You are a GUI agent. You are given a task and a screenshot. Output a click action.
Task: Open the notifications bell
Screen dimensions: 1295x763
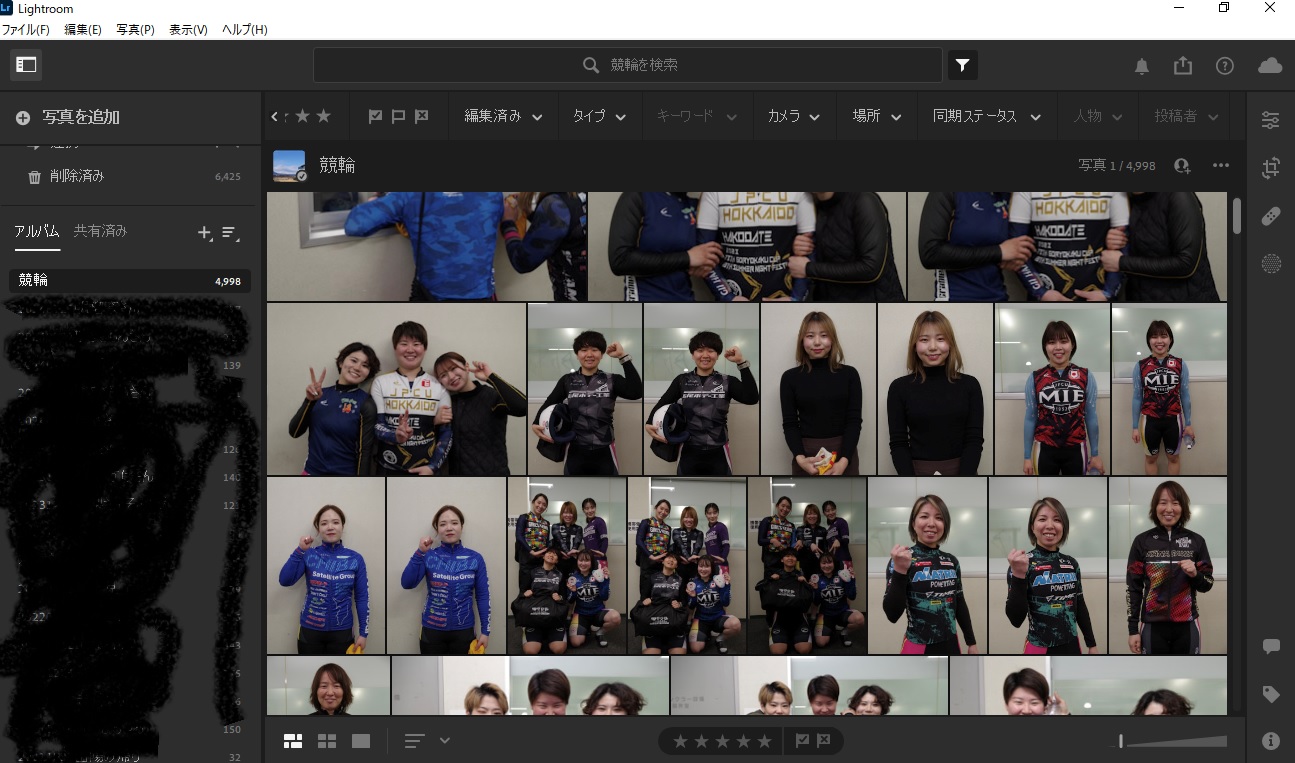[x=1141, y=66]
